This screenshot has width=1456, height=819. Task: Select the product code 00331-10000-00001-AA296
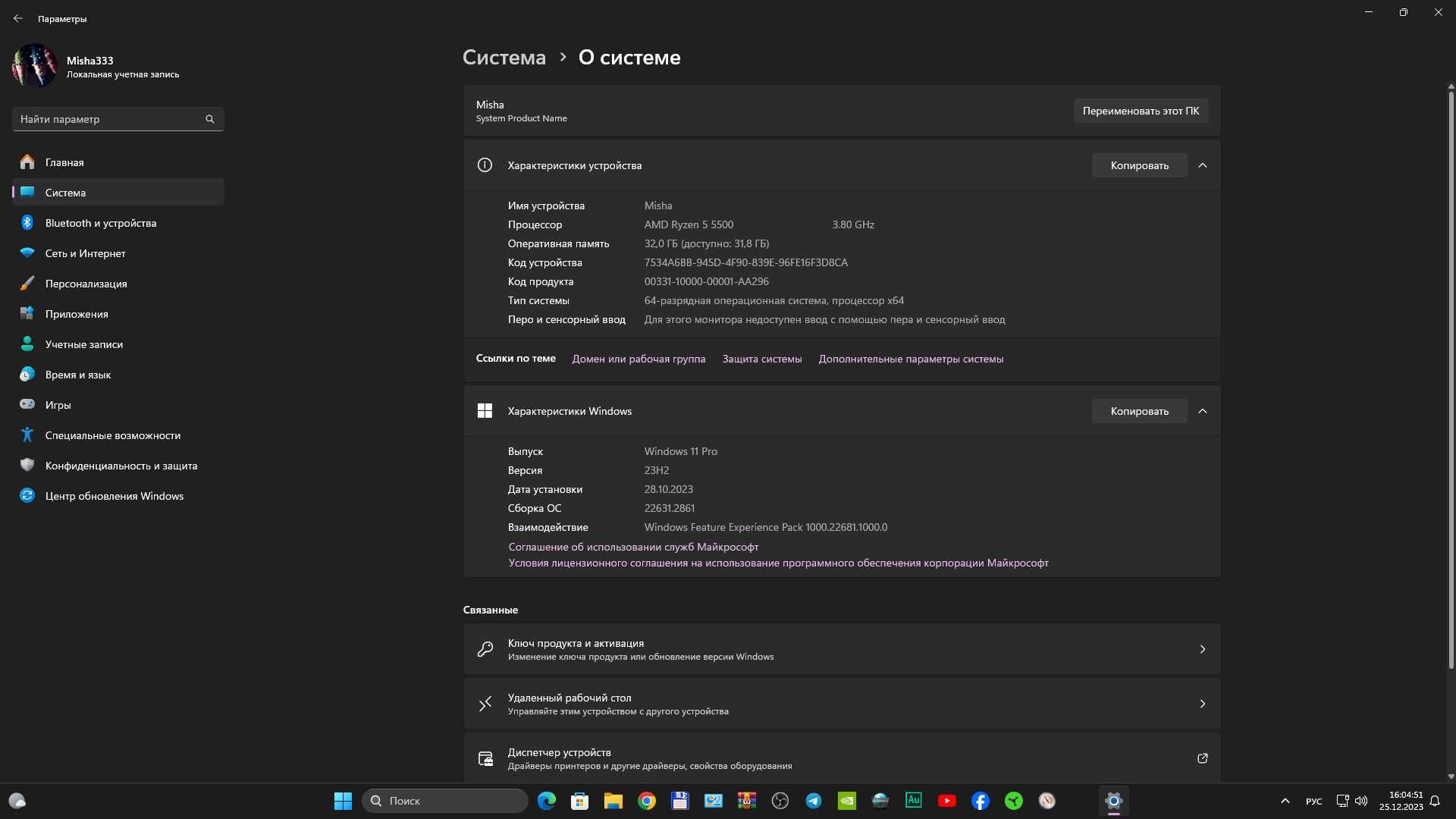coord(706,281)
